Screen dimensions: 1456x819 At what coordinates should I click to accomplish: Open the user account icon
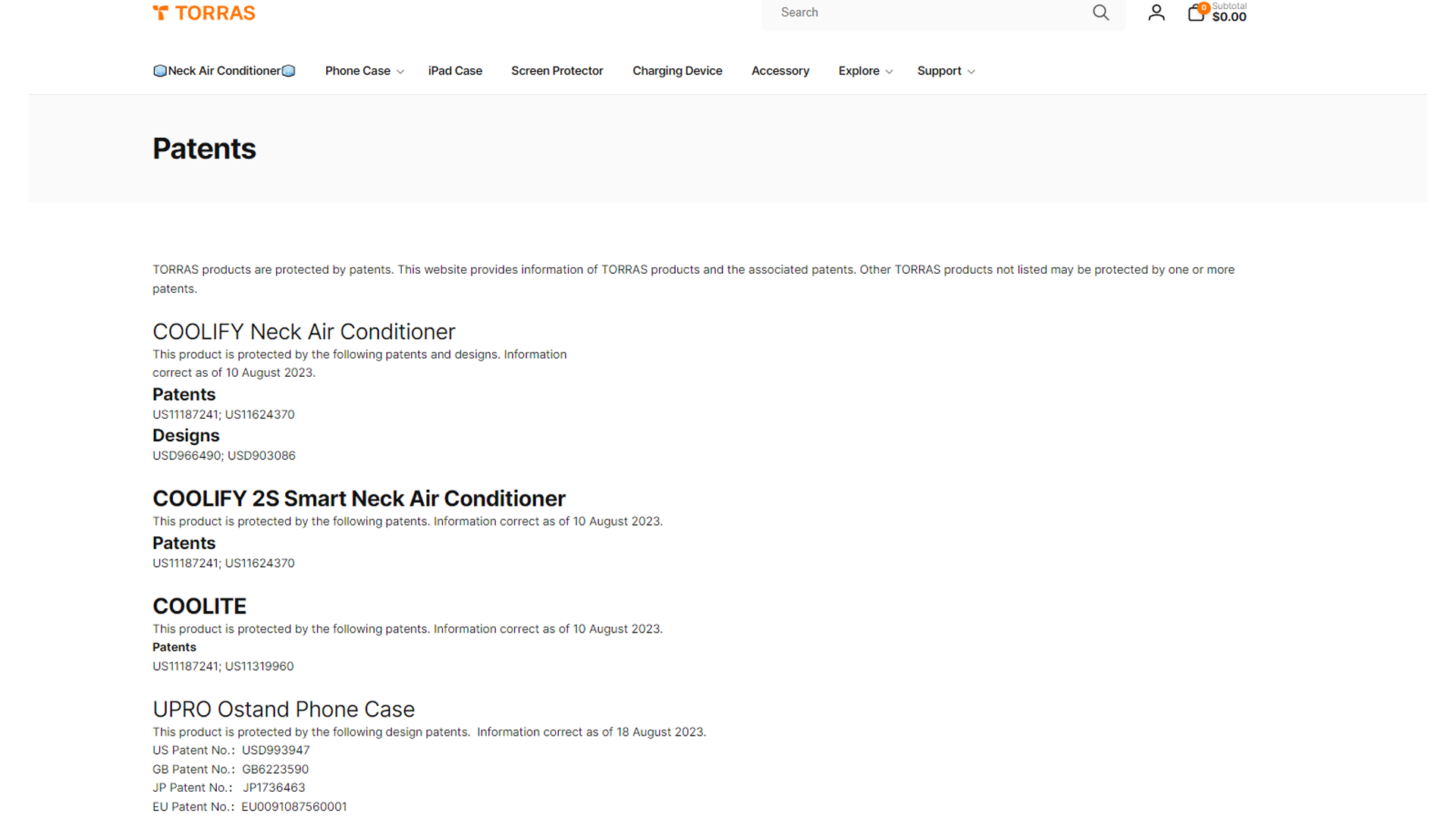1156,12
